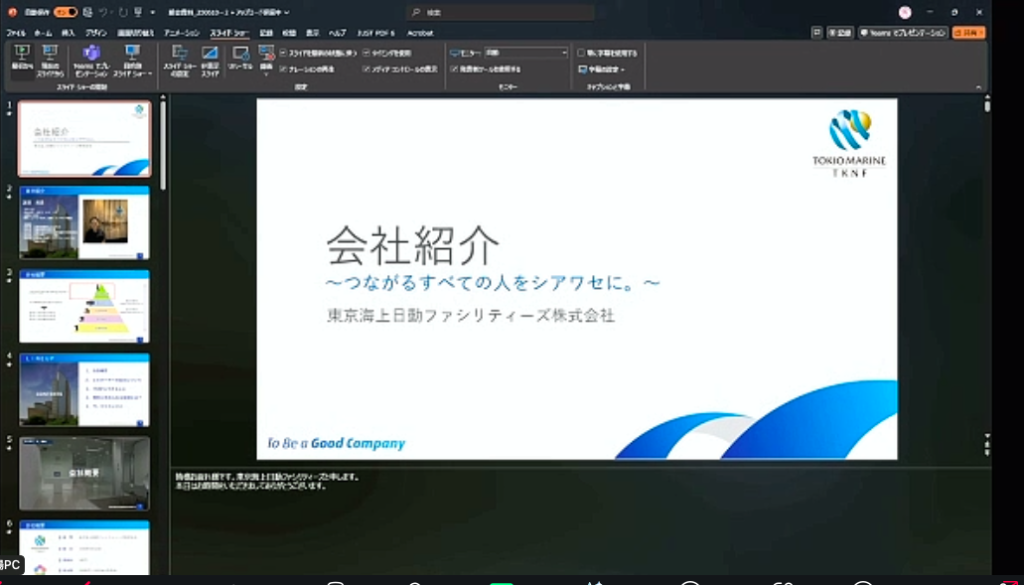This screenshot has width=1024, height=585.
Task: Switch to the ホーム (Home) tab
Action: point(43,33)
